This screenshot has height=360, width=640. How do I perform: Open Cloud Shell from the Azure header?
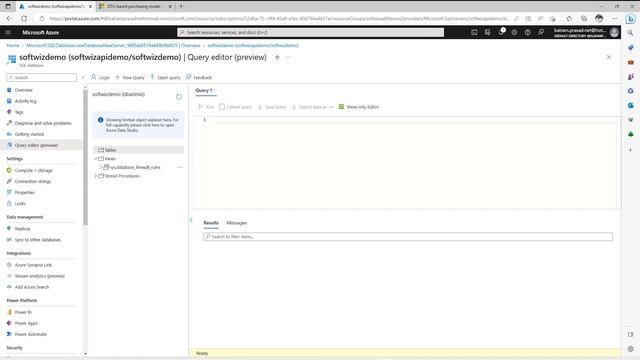tap(474, 32)
